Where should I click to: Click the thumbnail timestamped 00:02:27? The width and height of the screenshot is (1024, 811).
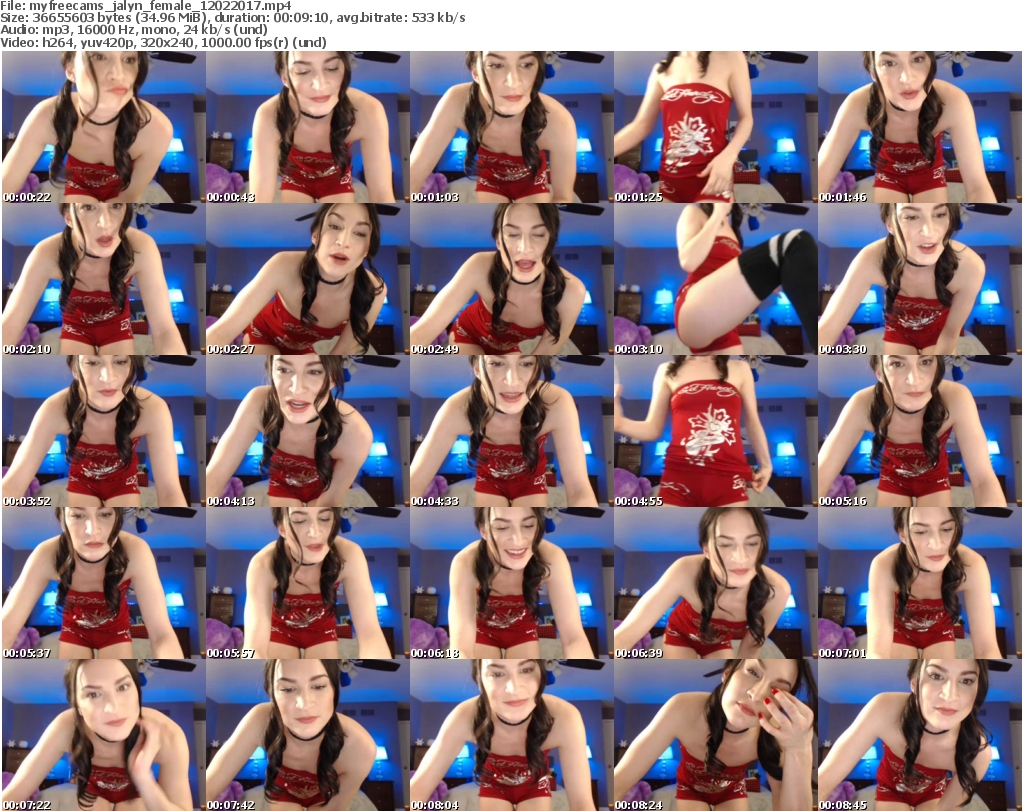coord(306,279)
